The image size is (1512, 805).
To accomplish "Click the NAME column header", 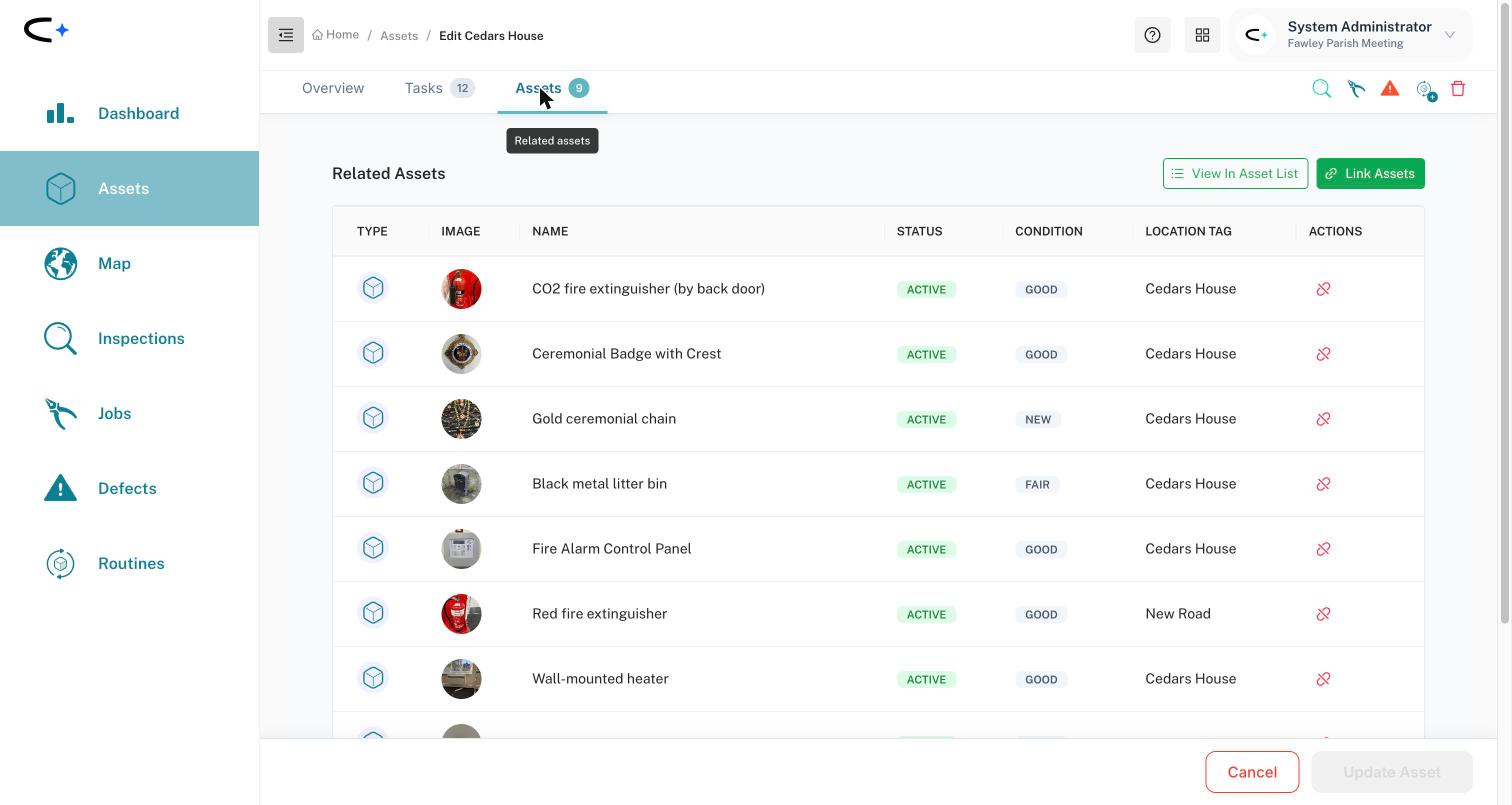I will point(550,231).
